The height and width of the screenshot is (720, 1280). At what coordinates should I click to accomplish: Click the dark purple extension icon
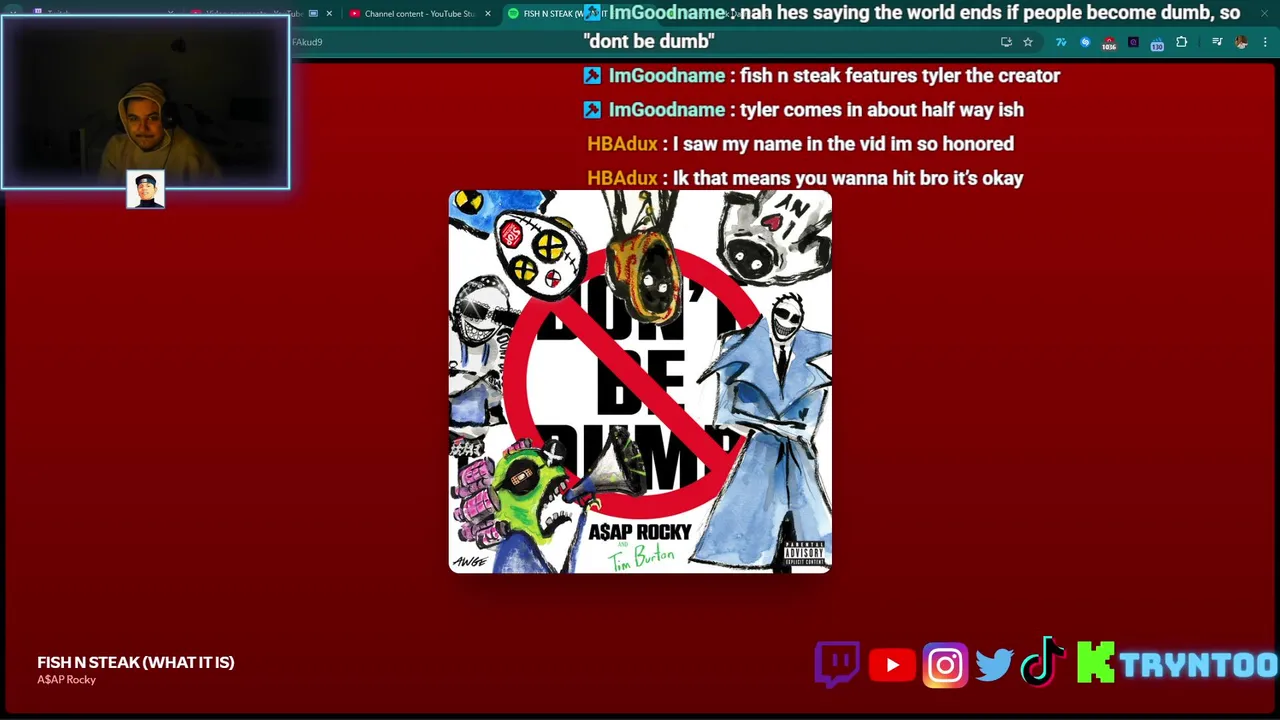[1133, 42]
